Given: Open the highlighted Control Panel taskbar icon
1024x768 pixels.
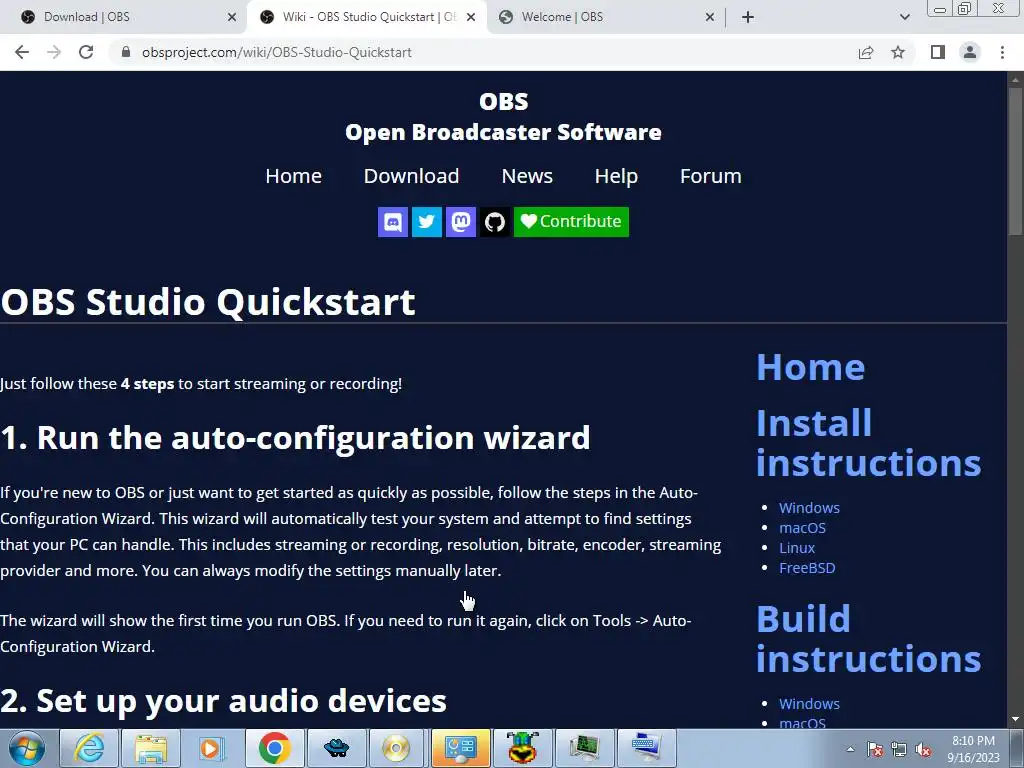Looking at the screenshot, I should [460, 748].
